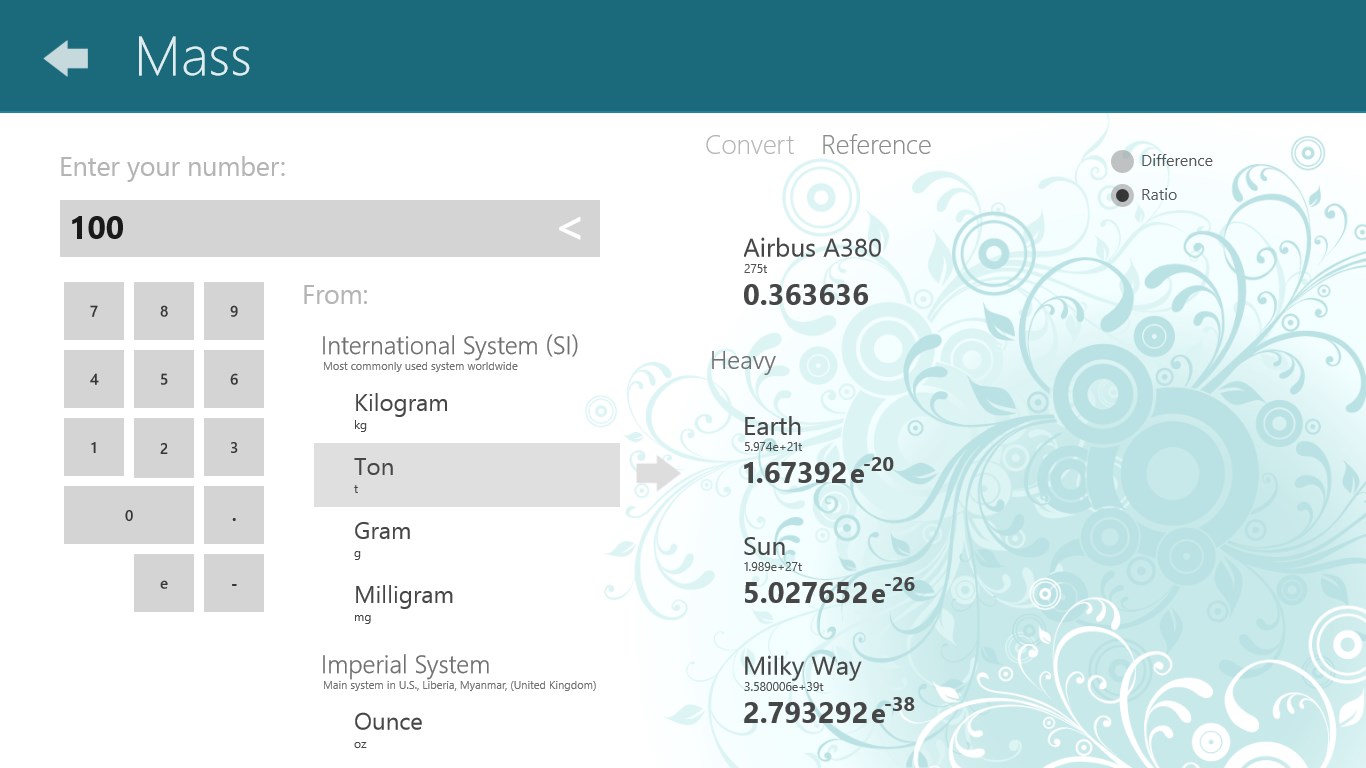Click the number input field
Viewport: 1366px width, 768px height.
click(300, 228)
